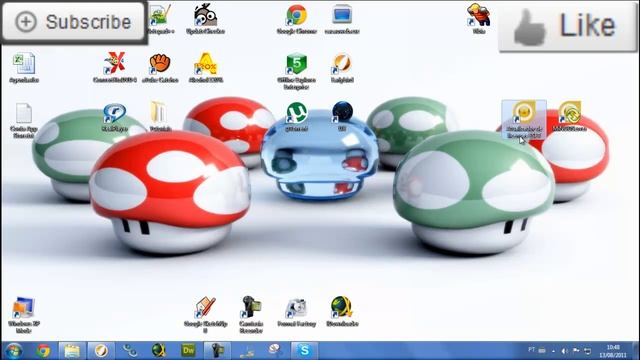Open green cube number 5 shortcut
The width and height of the screenshot is (640, 360).
coord(297,71)
